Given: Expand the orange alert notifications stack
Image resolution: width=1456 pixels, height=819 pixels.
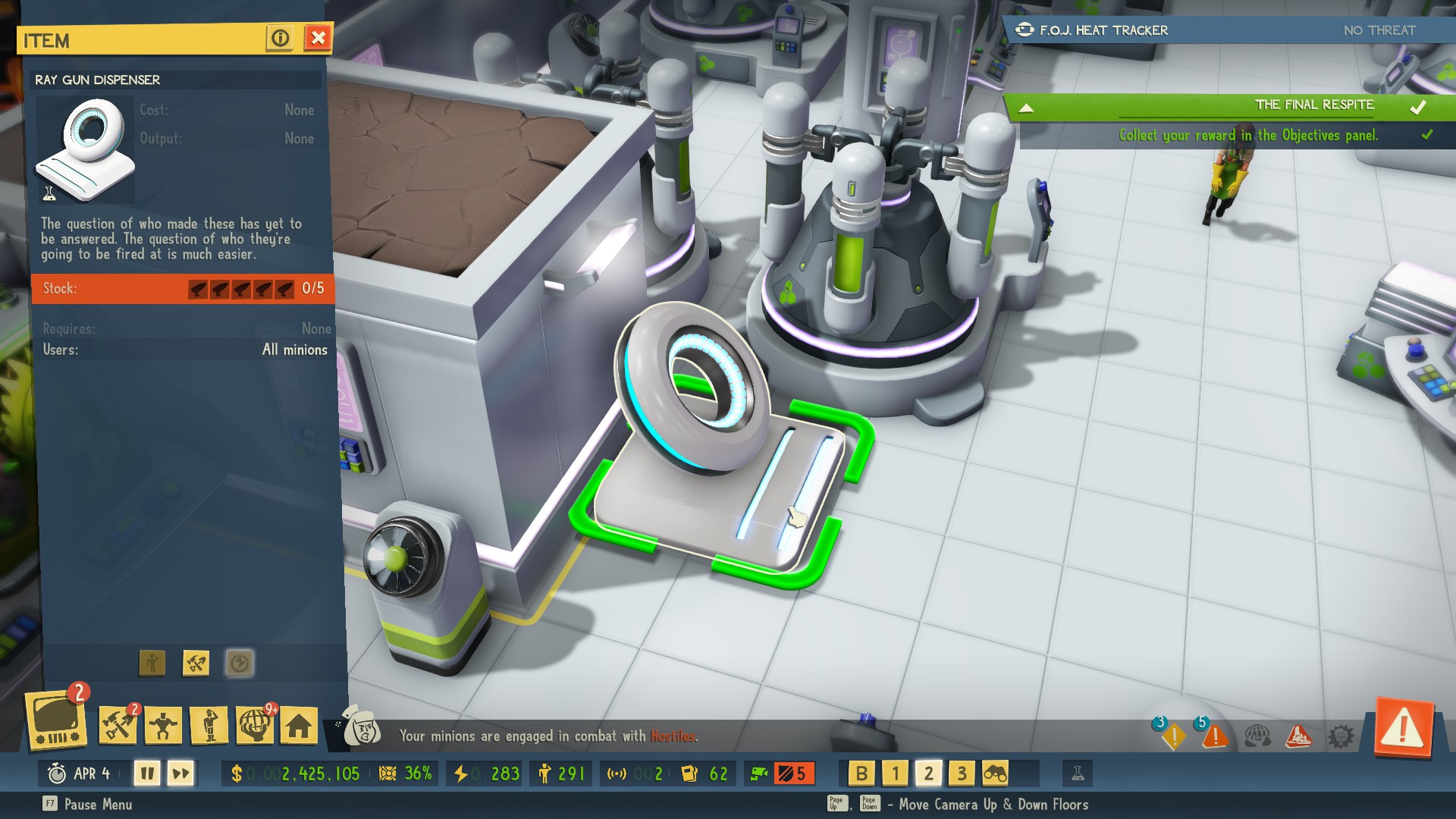Looking at the screenshot, I should 1214,736.
